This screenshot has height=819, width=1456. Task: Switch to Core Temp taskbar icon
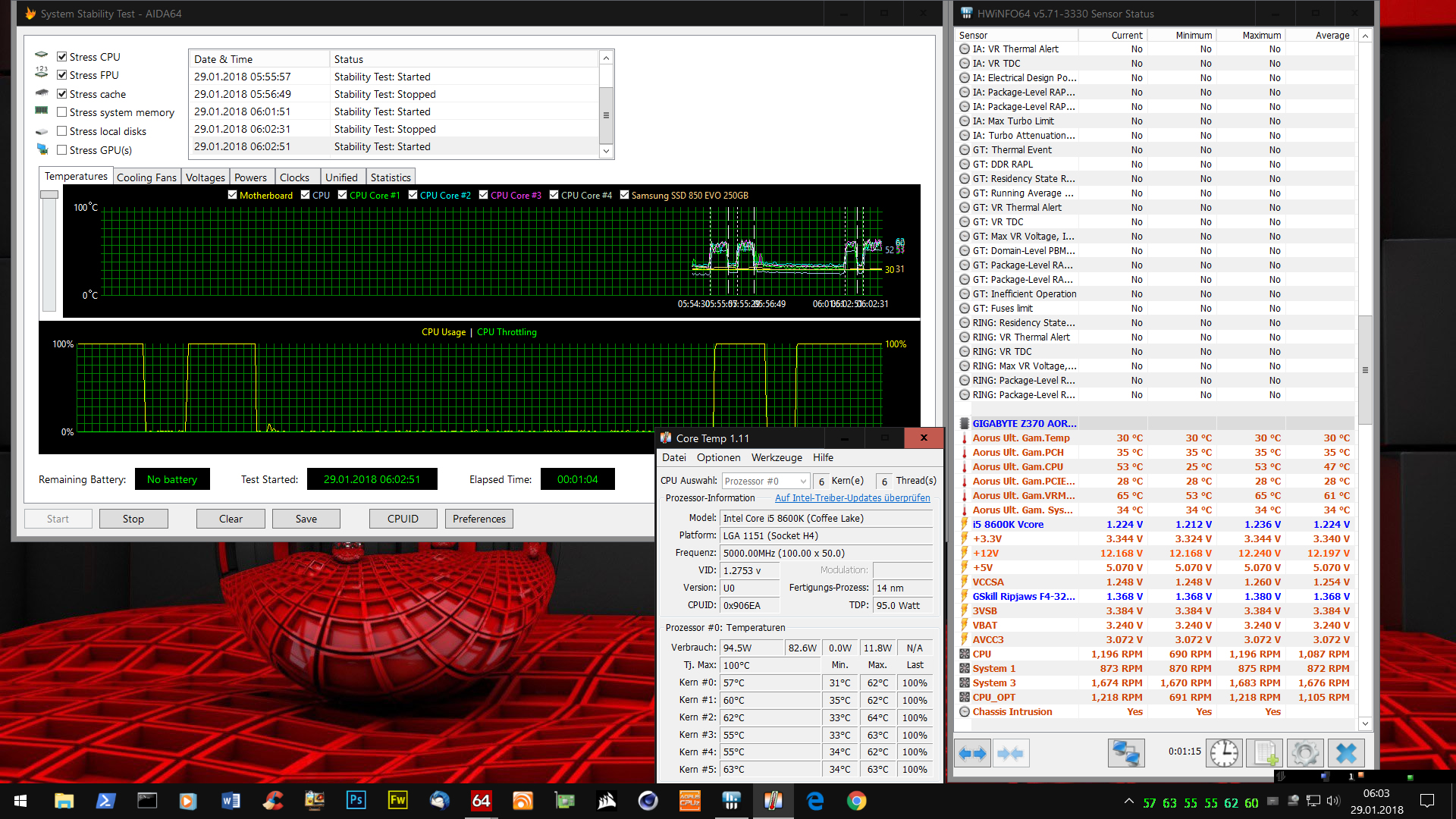click(x=773, y=801)
